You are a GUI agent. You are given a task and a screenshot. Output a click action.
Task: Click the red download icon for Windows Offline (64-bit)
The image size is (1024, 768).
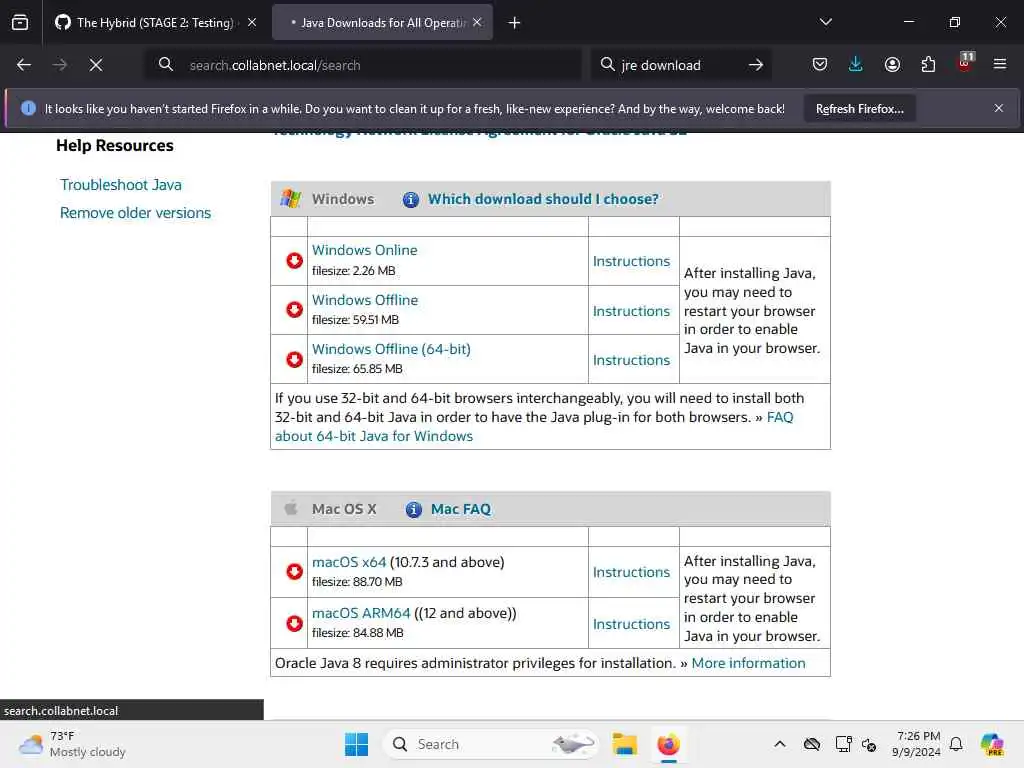[x=295, y=359]
